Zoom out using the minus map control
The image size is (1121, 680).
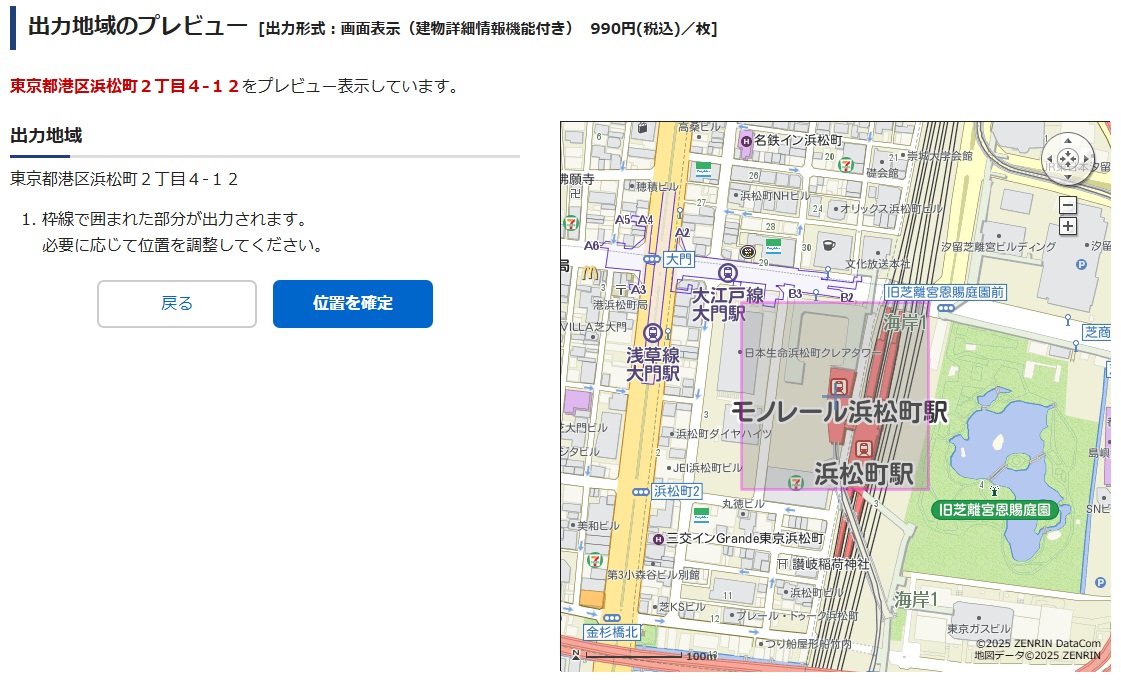[1068, 205]
